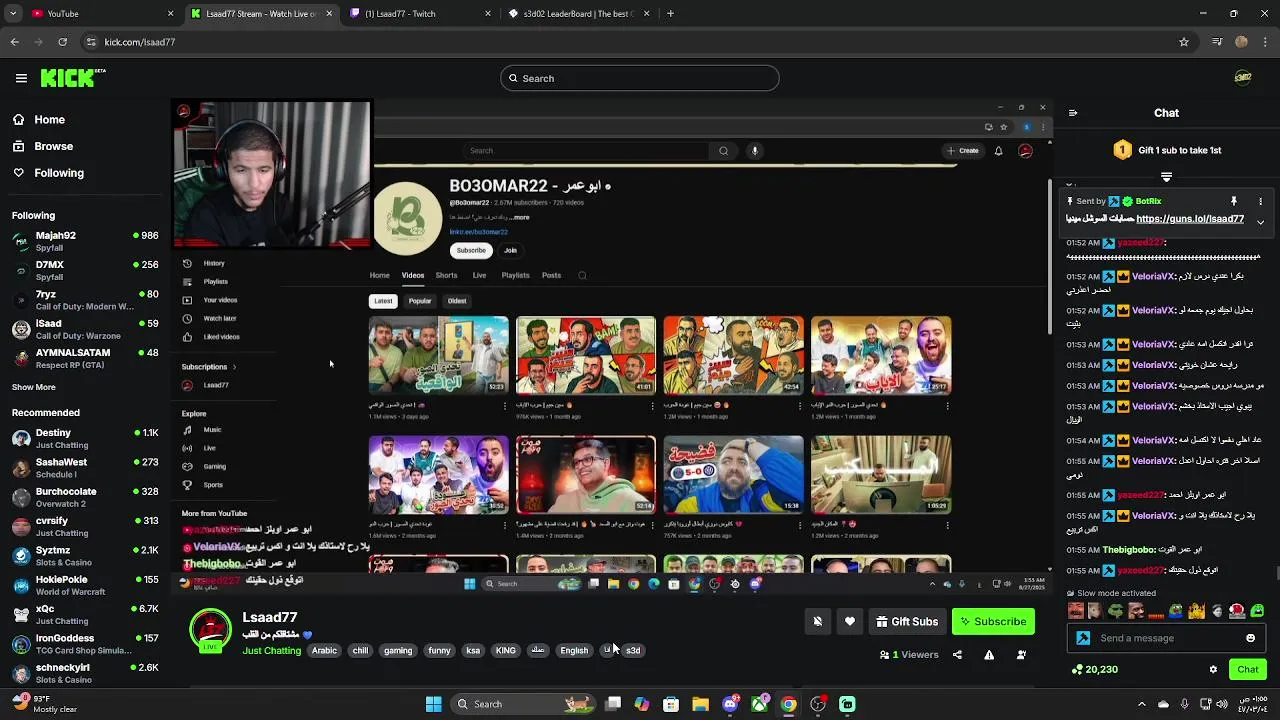Toggle follow heart button for Lsaad77

tap(850, 622)
